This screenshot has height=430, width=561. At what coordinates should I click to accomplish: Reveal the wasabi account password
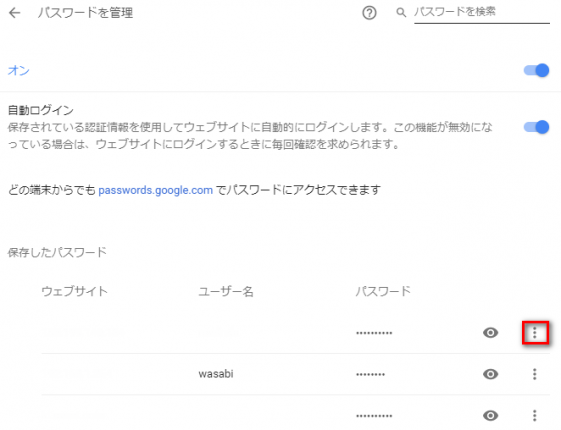click(490, 374)
